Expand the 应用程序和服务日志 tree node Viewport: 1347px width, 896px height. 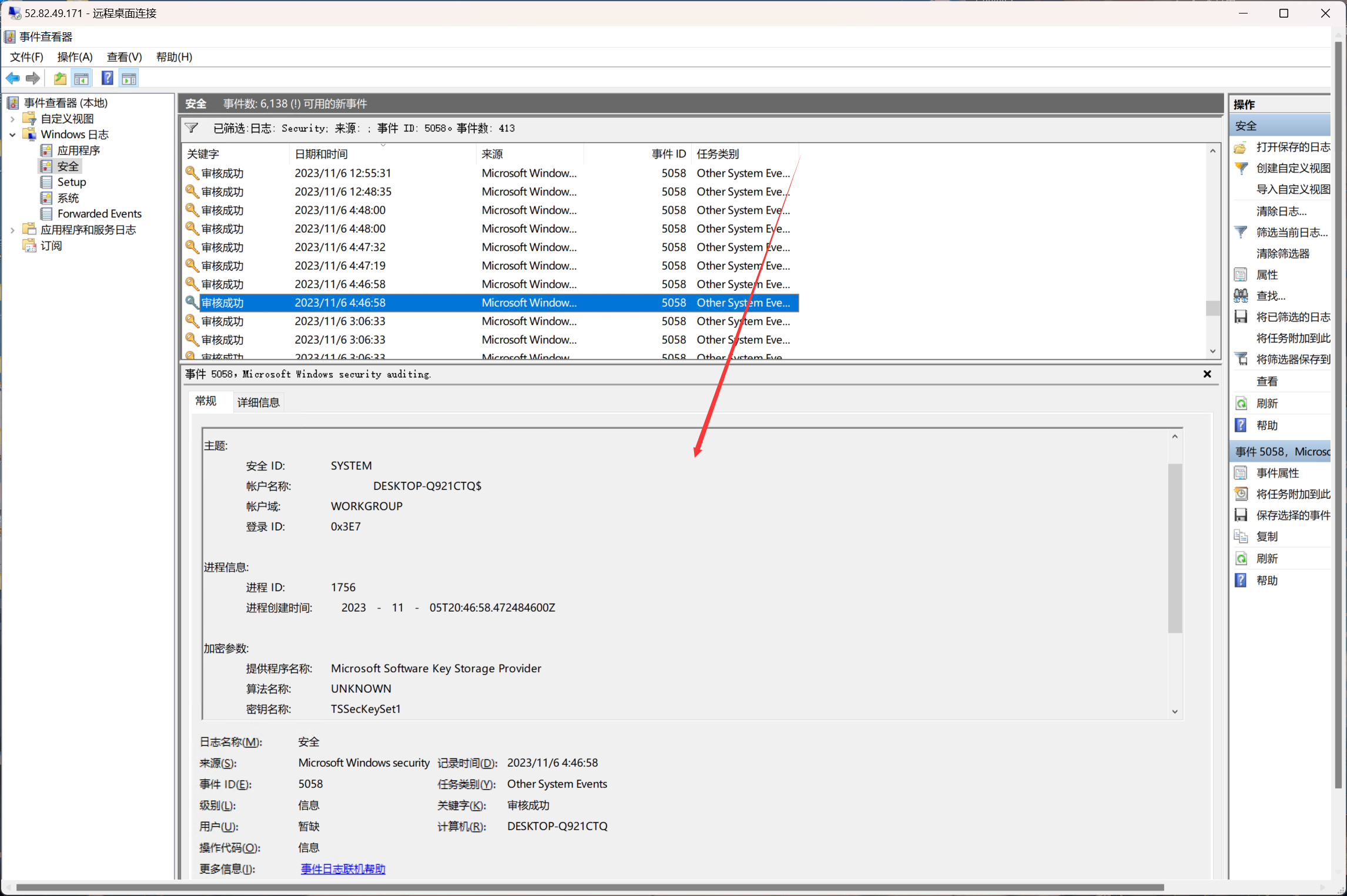[x=12, y=230]
